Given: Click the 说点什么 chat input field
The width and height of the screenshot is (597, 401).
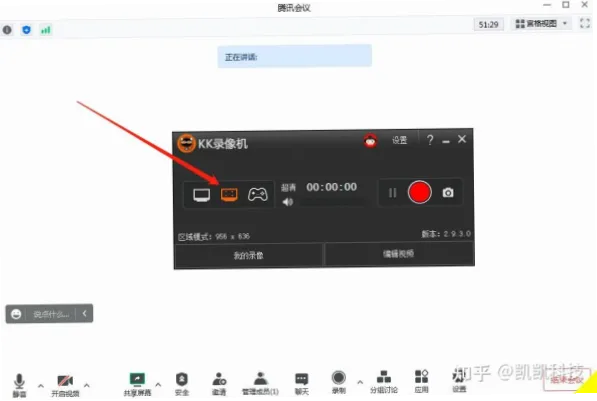Looking at the screenshot, I should click(x=51, y=314).
